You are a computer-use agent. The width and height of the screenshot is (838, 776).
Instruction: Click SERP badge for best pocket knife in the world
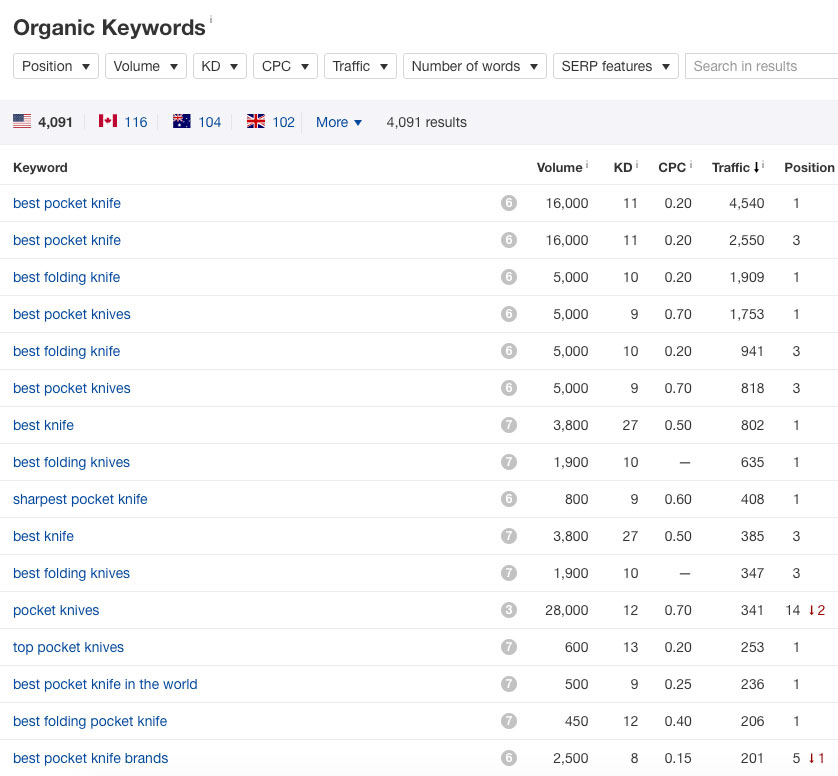[509, 684]
